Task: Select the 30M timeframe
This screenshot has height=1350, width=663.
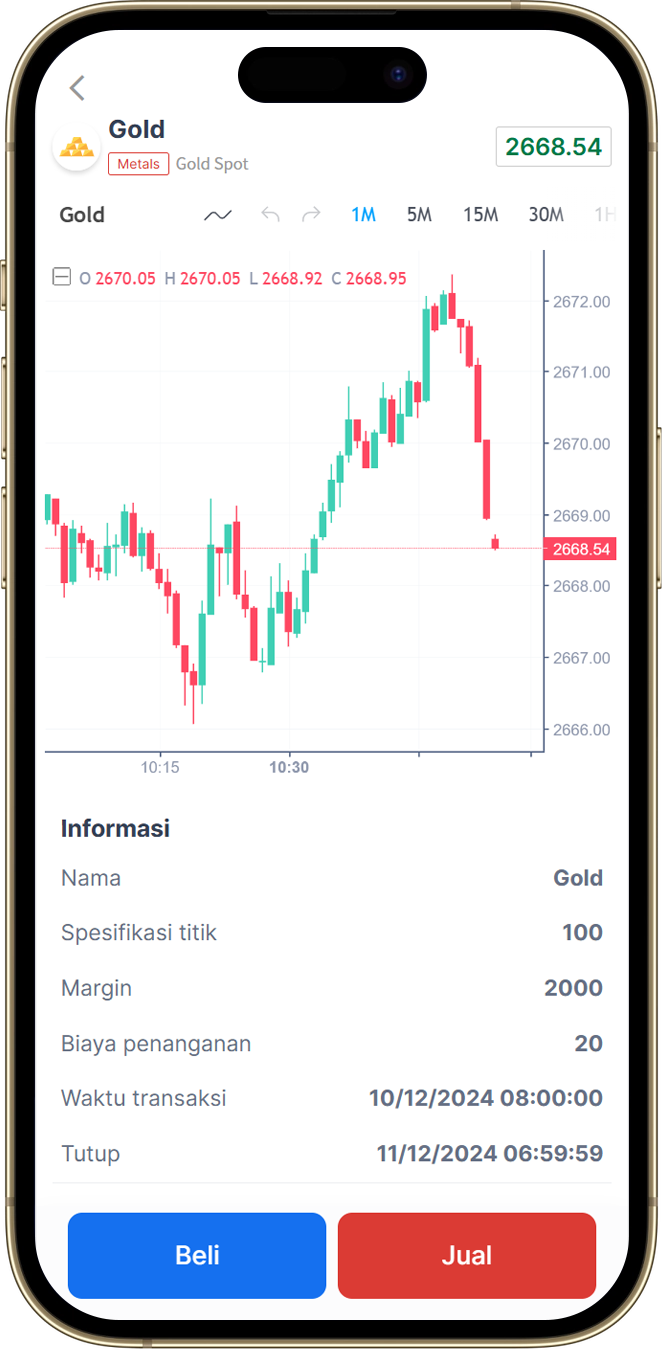Action: pyautogui.click(x=546, y=215)
